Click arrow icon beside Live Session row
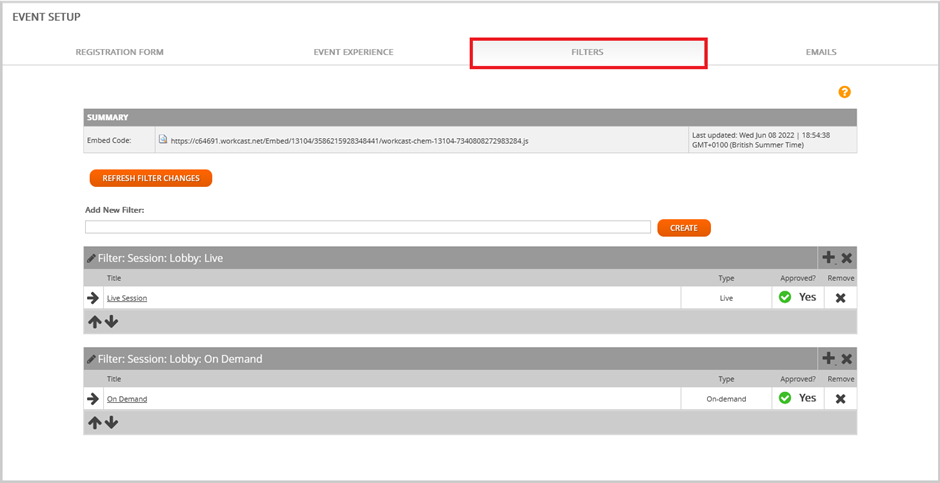This screenshot has width=940, height=483. pos(93,298)
